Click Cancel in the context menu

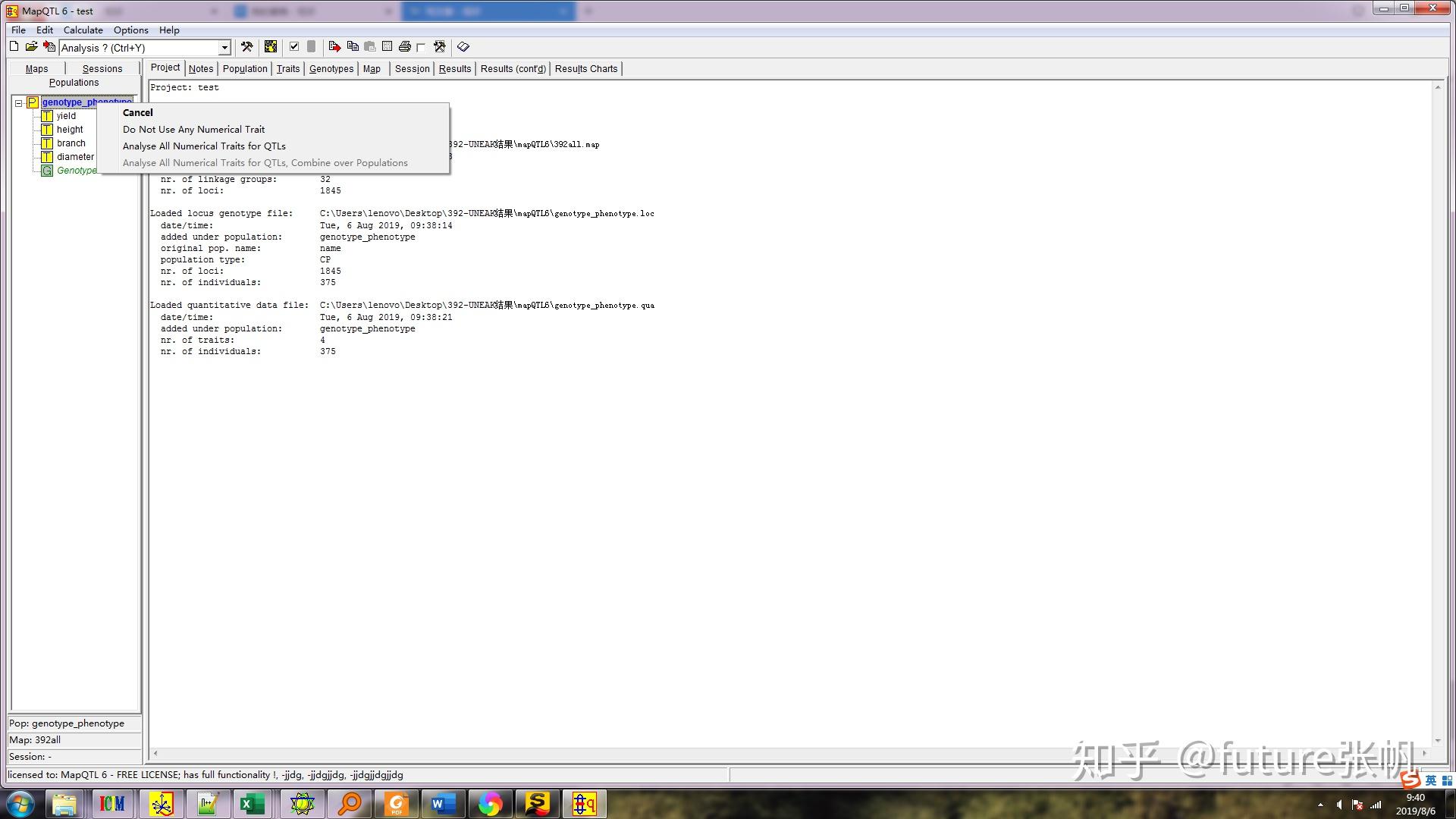138,113
